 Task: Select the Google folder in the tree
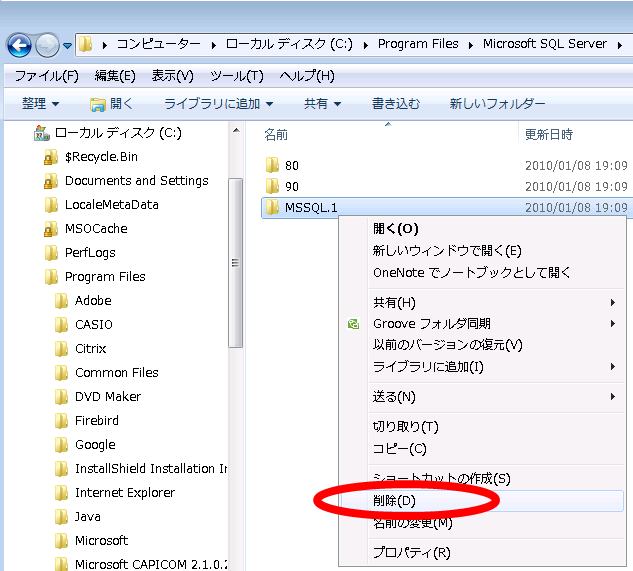coord(95,445)
